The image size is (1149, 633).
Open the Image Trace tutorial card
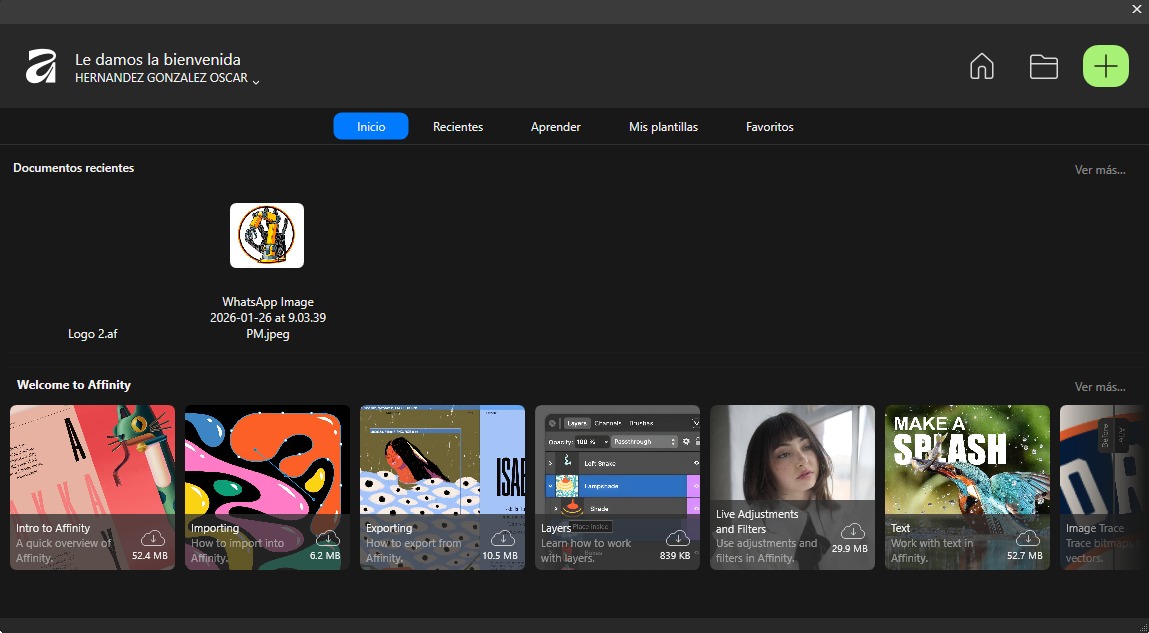pyautogui.click(x=1104, y=487)
